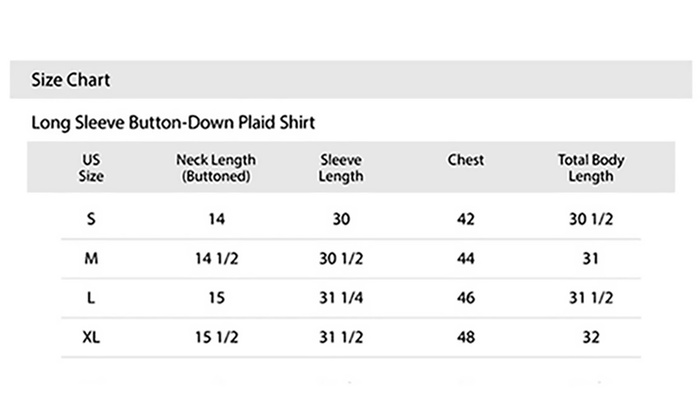Click chest value 42 for small

(x=466, y=219)
